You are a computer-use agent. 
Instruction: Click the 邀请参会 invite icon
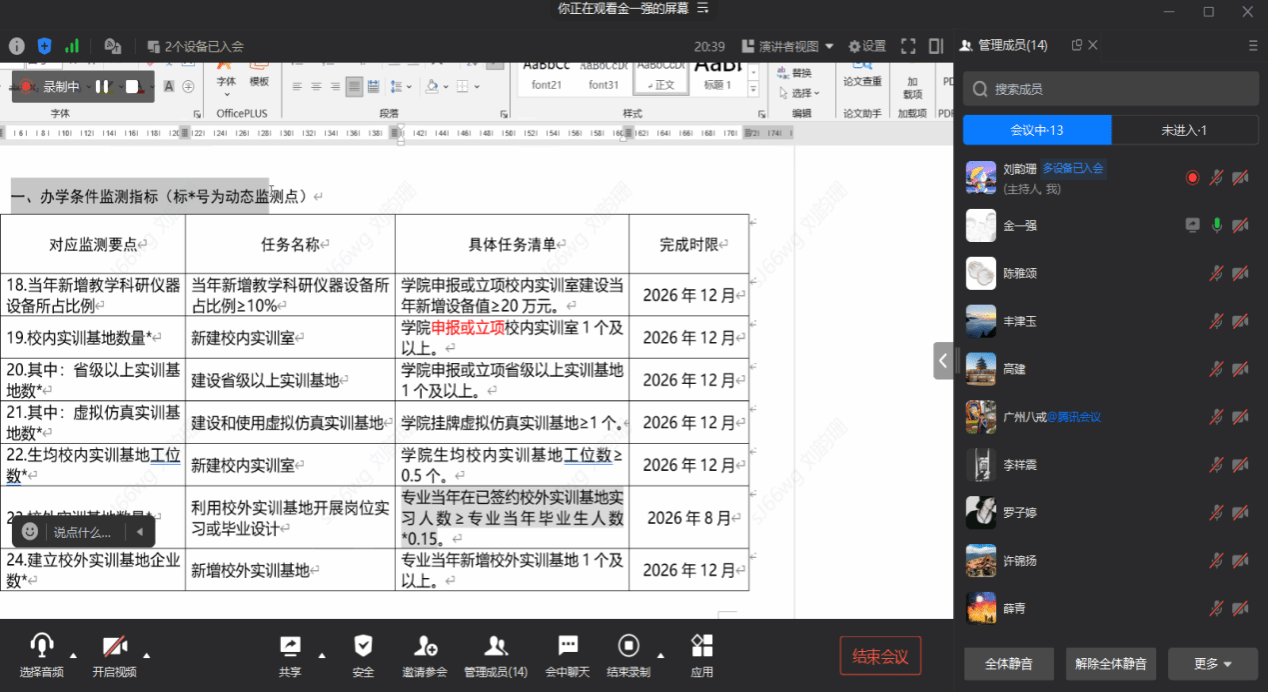(426, 646)
